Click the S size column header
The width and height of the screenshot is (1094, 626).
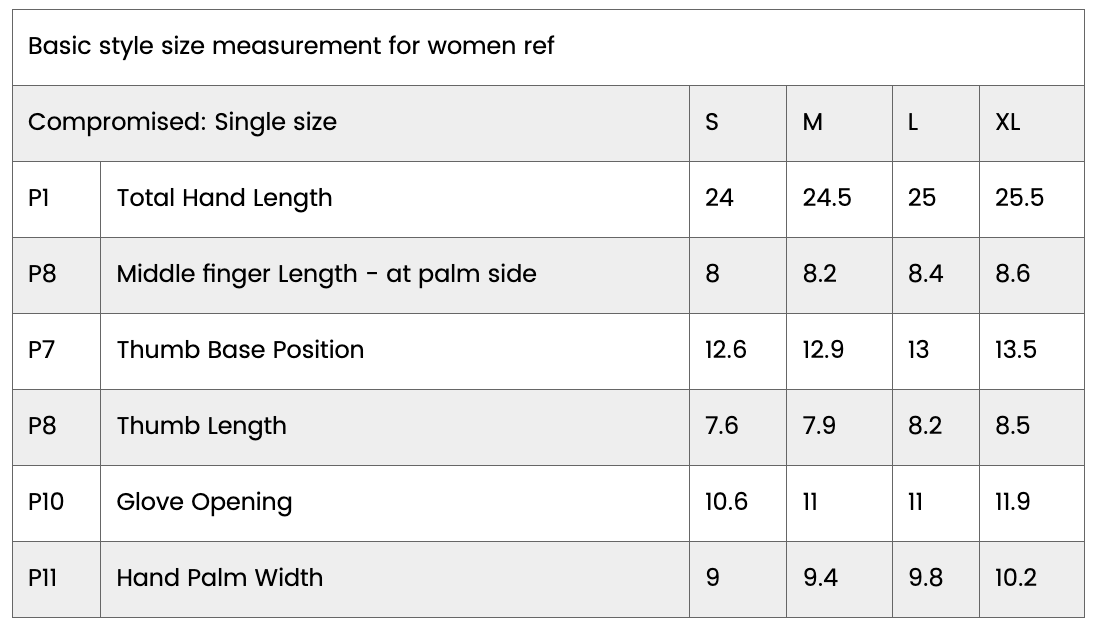712,122
